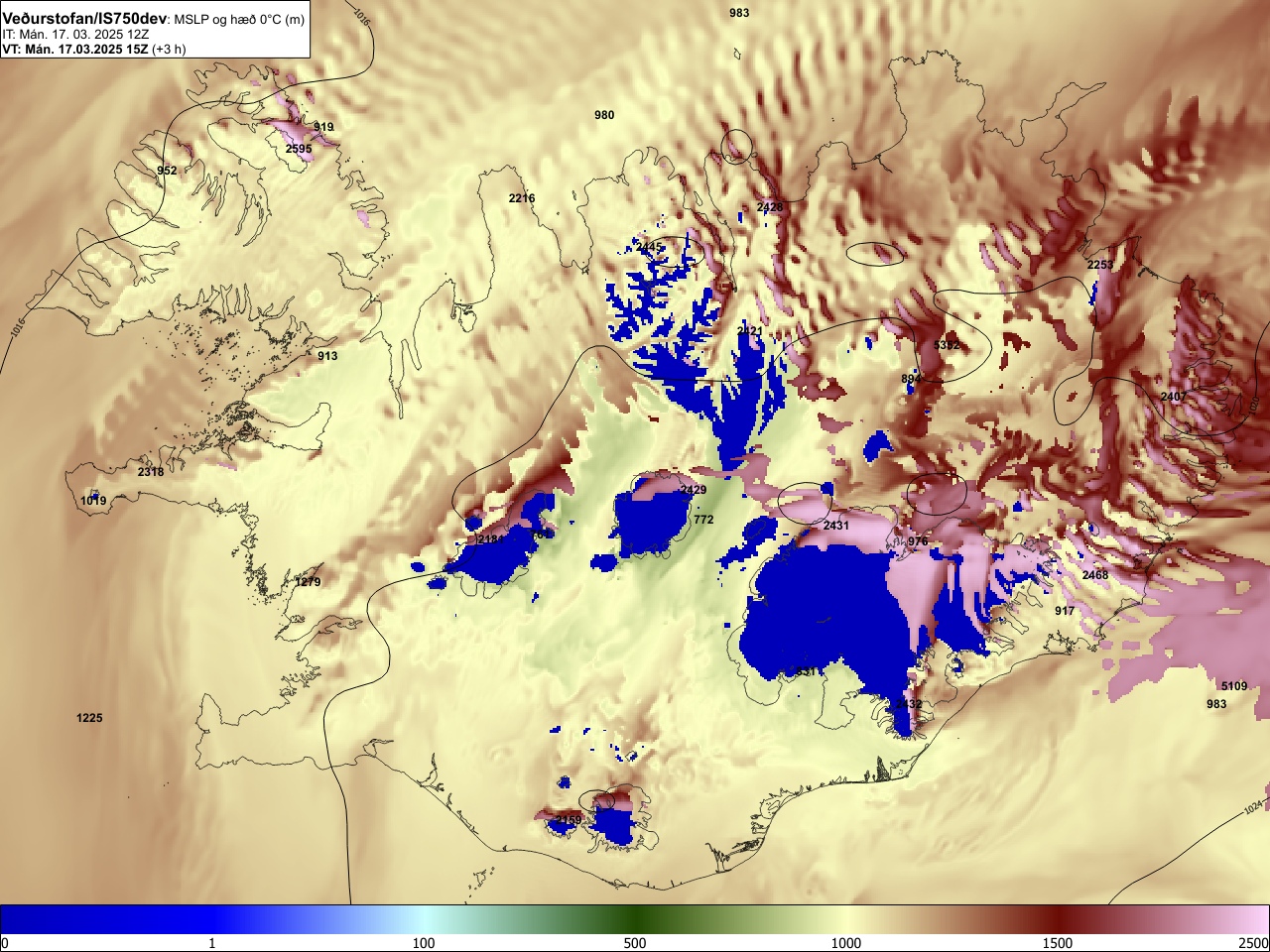Click the 952 value label

(x=167, y=171)
